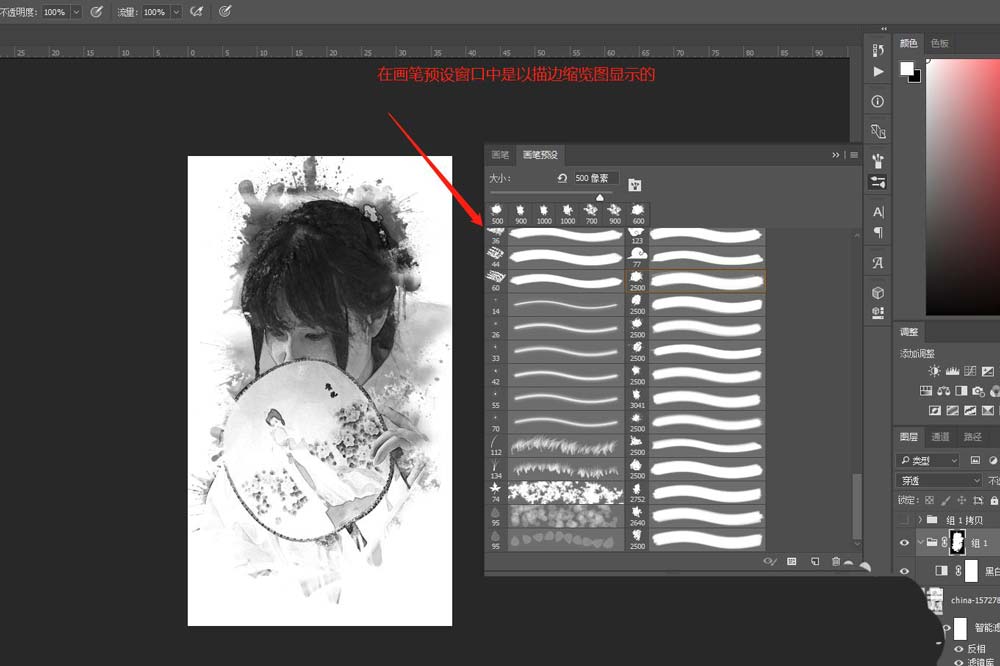Delete the selected brush preset
1000x666 pixels.
coord(835,561)
